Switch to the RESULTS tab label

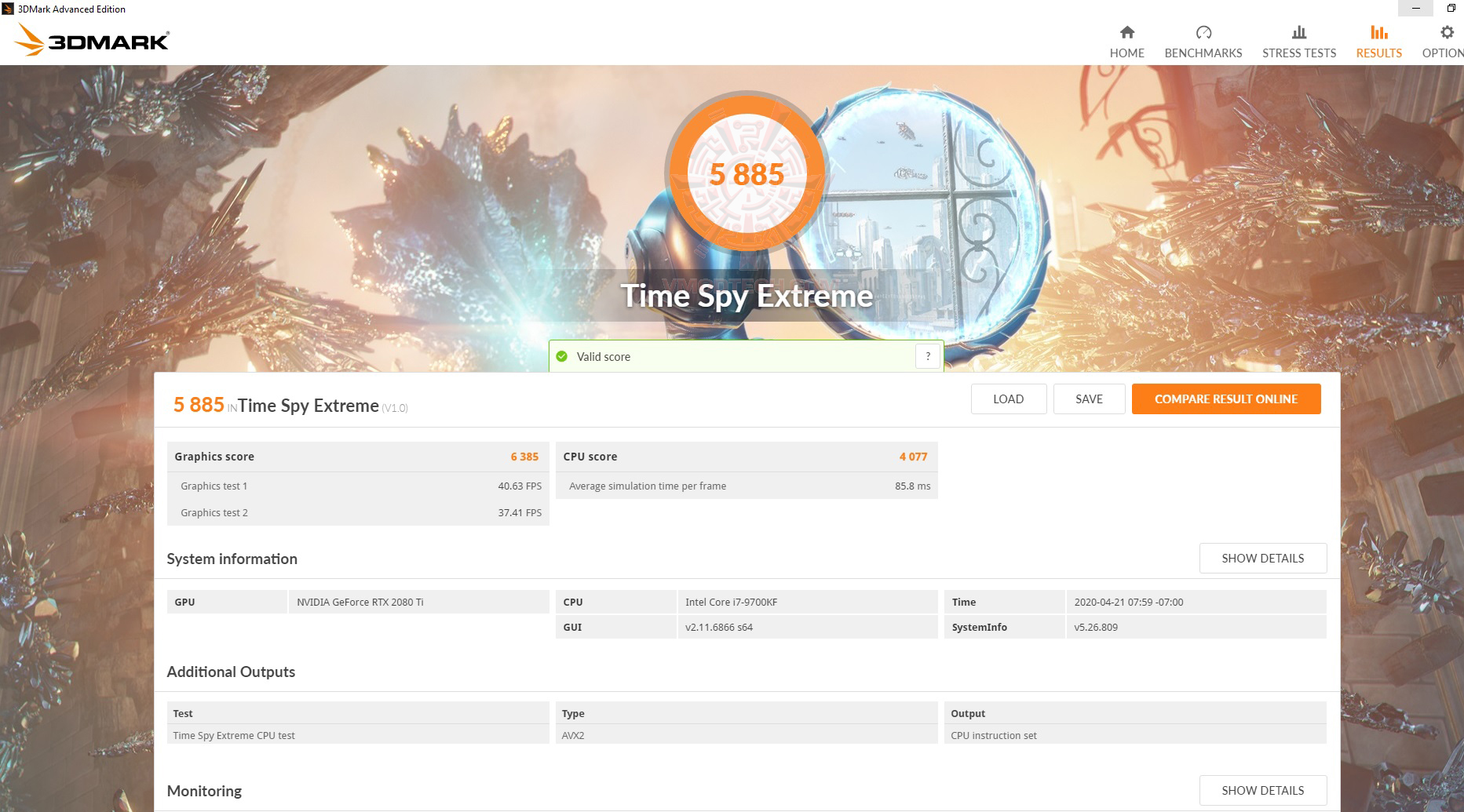click(1379, 53)
